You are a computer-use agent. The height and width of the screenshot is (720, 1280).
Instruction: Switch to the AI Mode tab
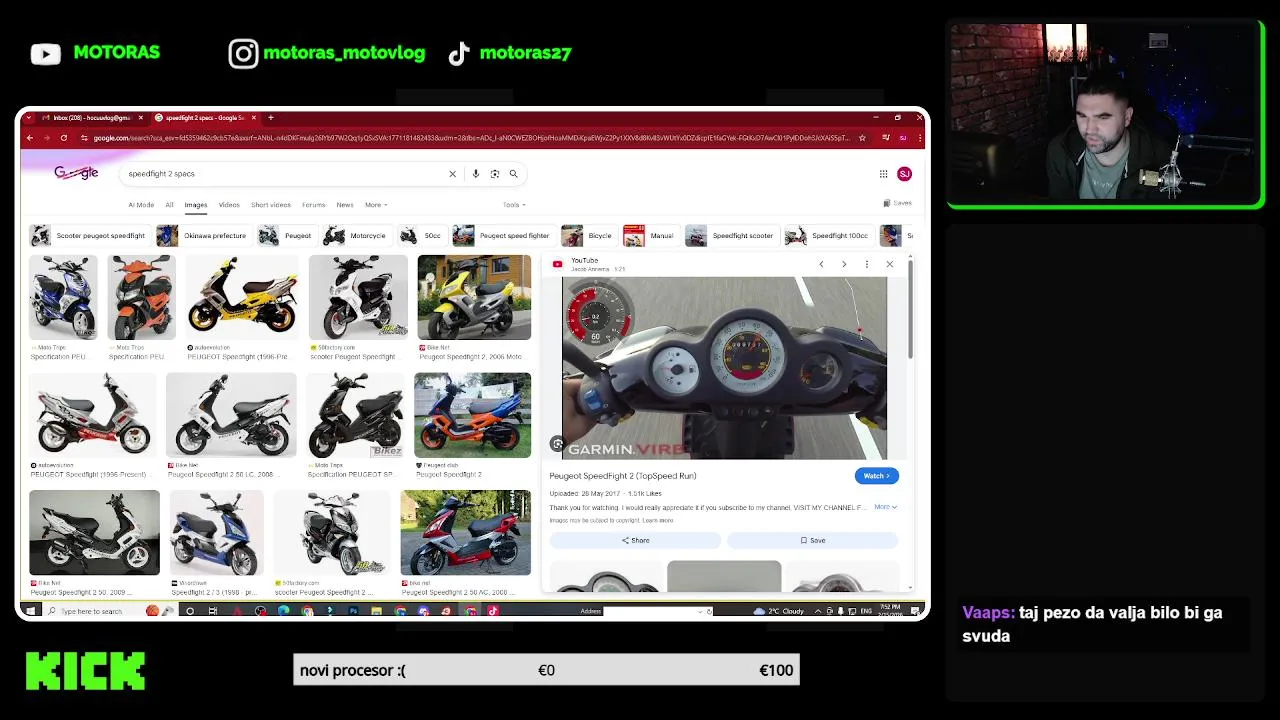pyautogui.click(x=141, y=205)
